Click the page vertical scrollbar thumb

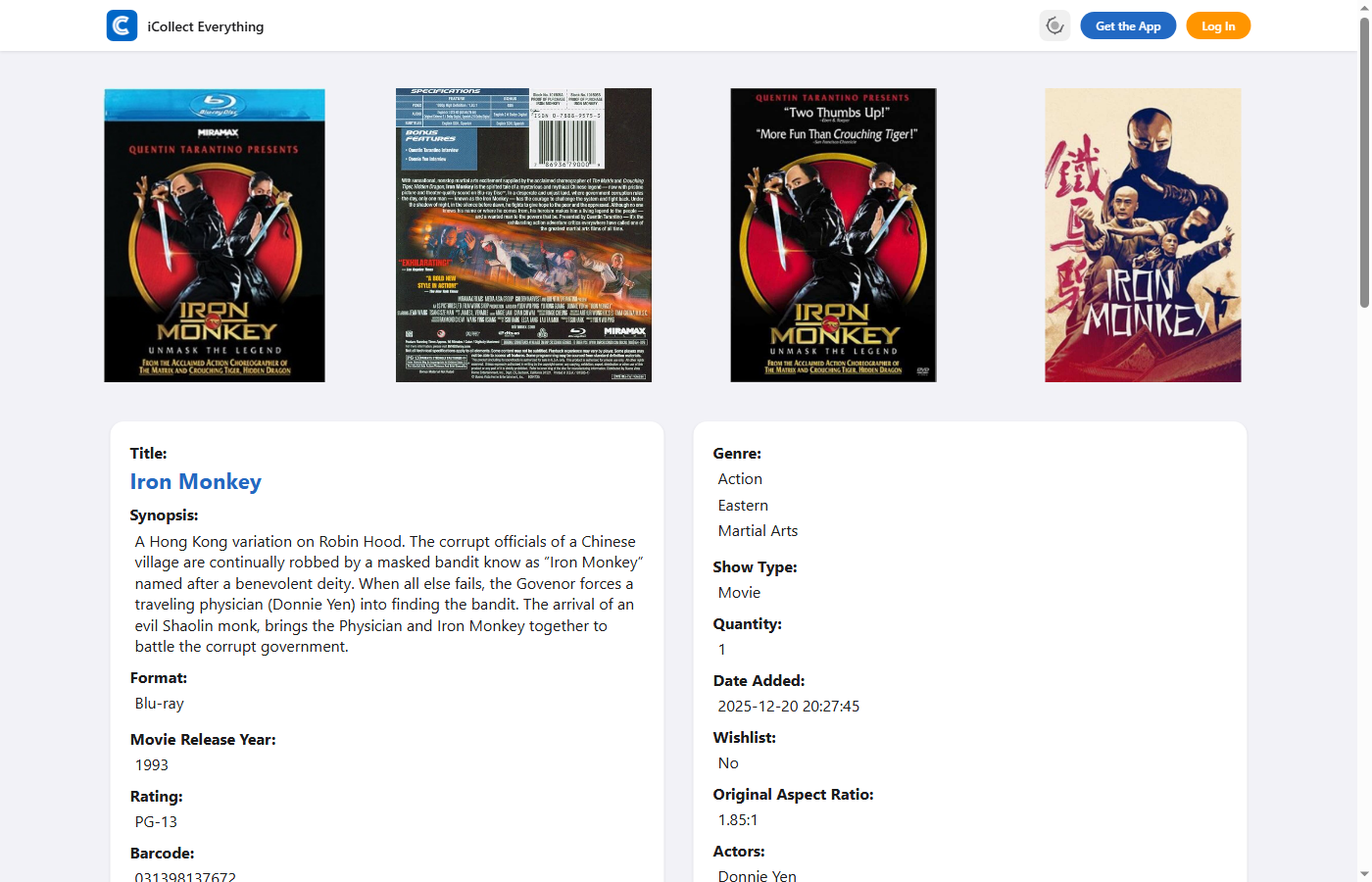[1364, 162]
